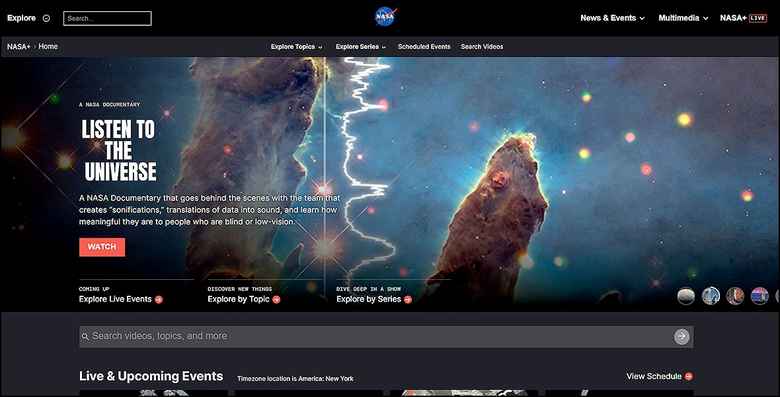
Task: Click arrow icon beside Explore by Series
Action: [408, 299]
